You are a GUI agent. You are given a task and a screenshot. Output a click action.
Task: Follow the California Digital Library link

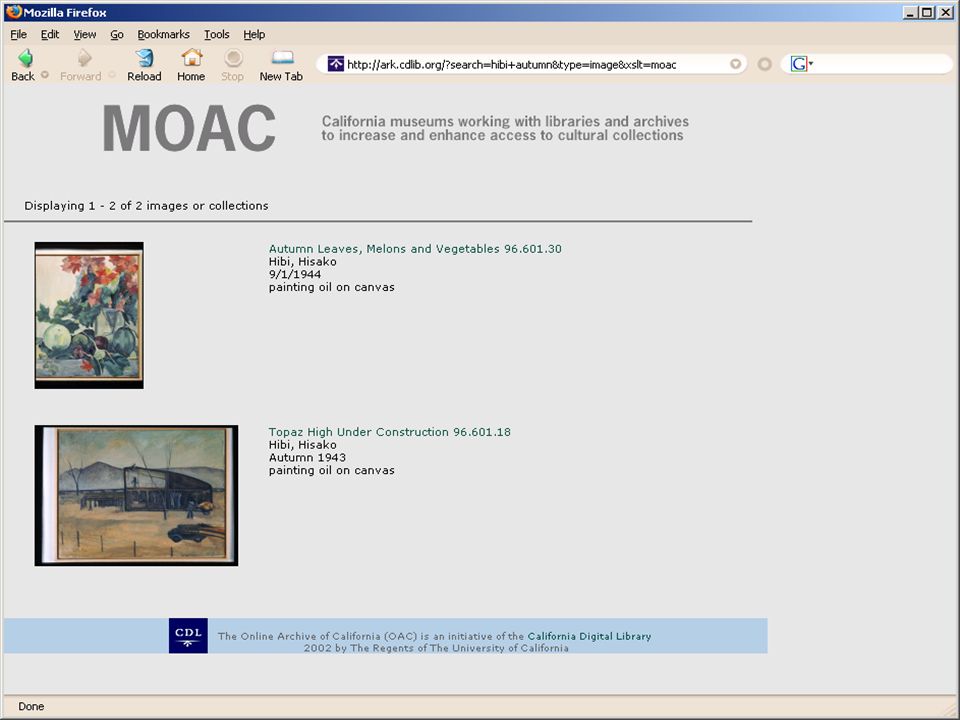(x=589, y=636)
